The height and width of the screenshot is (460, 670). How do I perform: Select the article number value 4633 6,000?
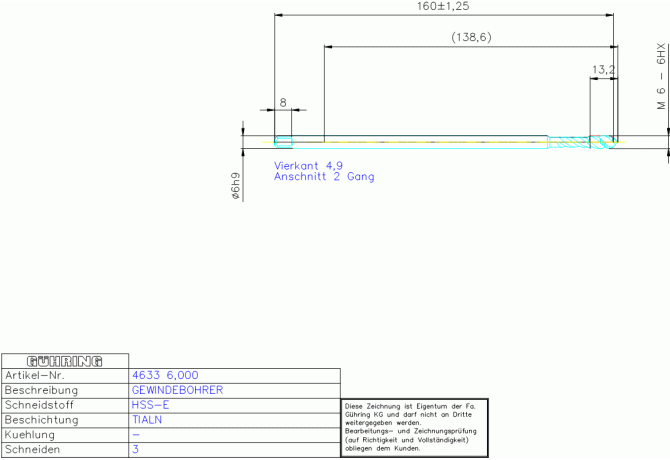(x=165, y=375)
